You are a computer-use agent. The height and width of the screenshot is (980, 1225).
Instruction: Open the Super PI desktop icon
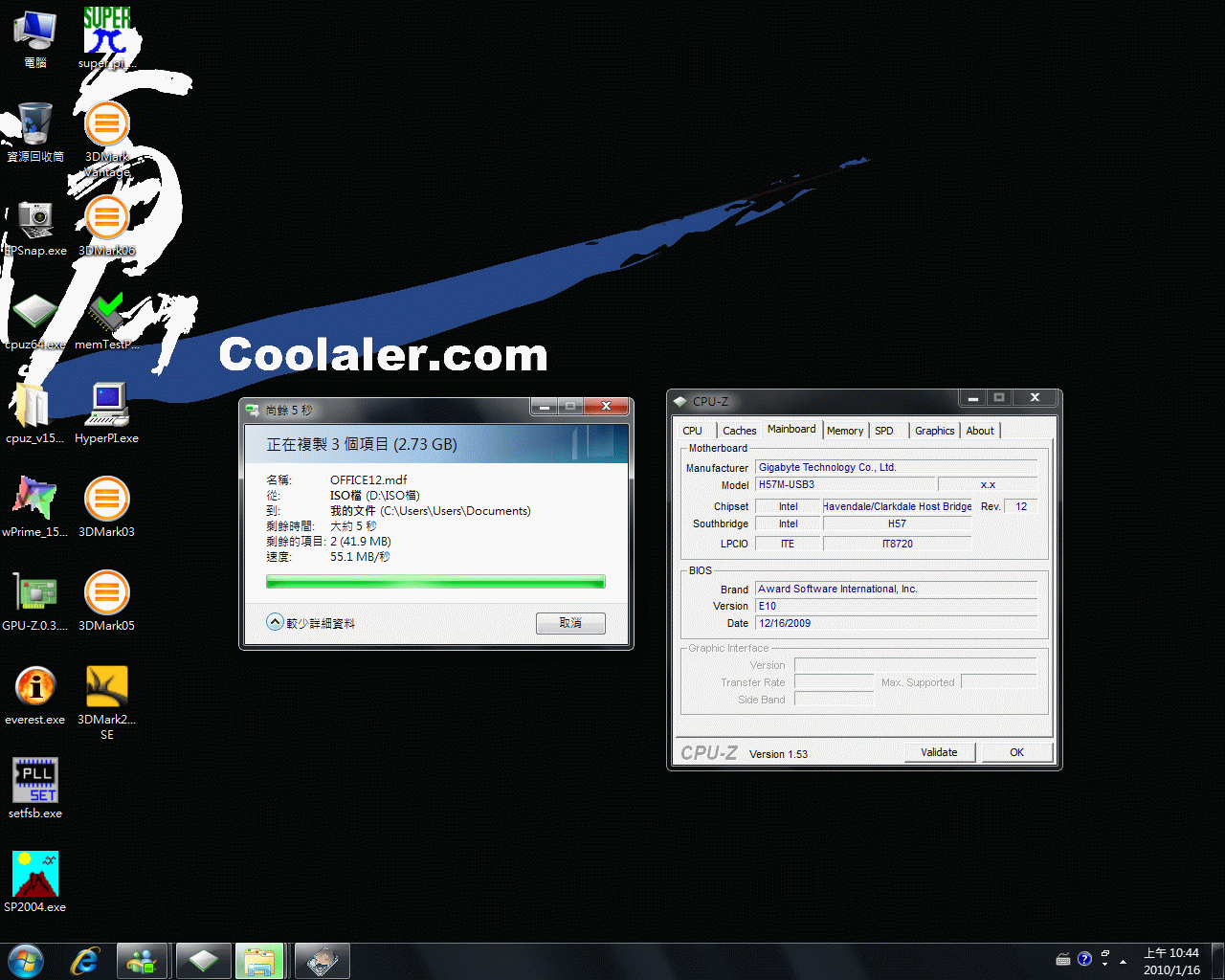coord(106,36)
